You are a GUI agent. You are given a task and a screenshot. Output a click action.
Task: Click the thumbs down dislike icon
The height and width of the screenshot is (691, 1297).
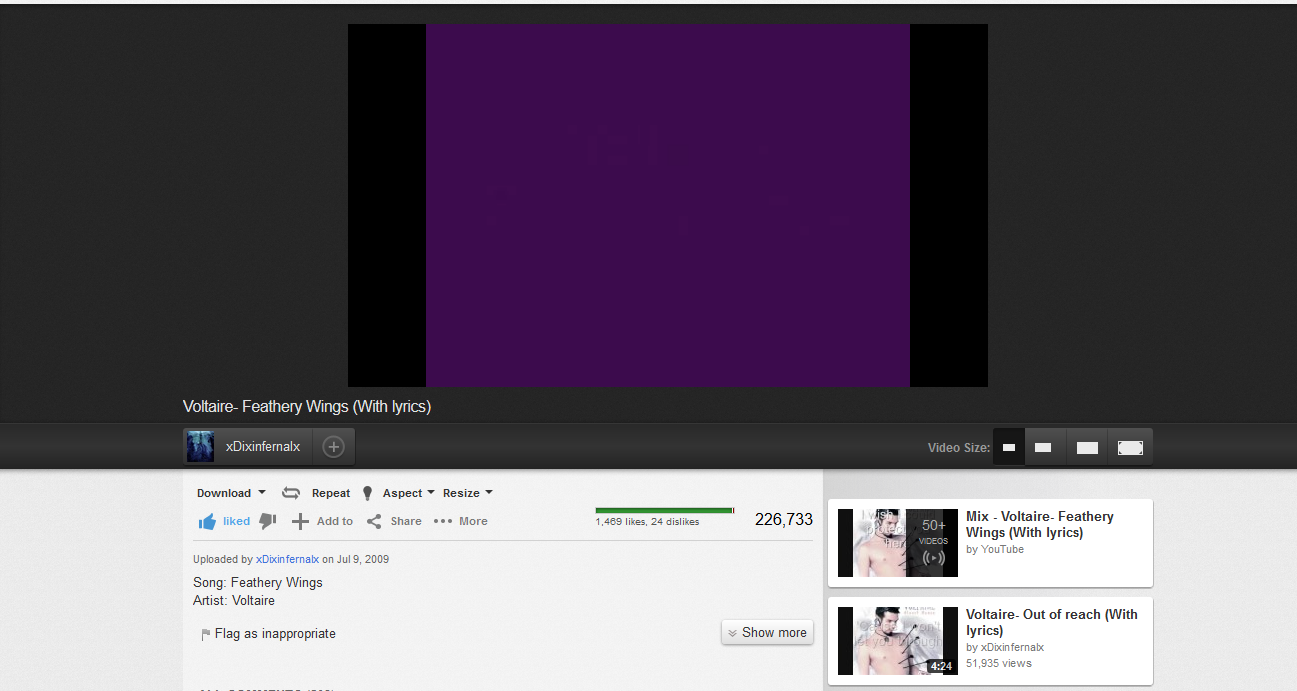pyautogui.click(x=267, y=520)
